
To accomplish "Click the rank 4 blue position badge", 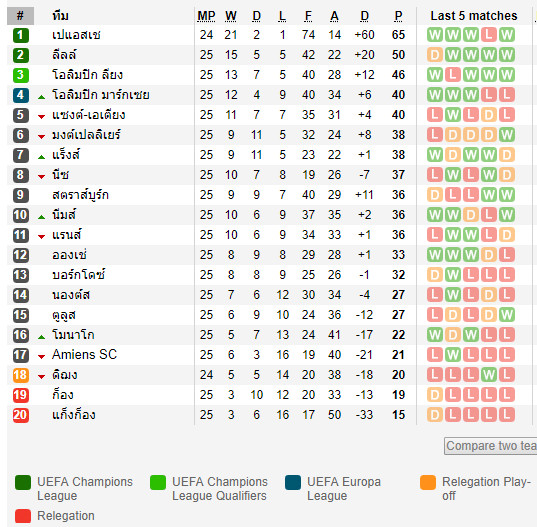I will (x=21, y=95).
